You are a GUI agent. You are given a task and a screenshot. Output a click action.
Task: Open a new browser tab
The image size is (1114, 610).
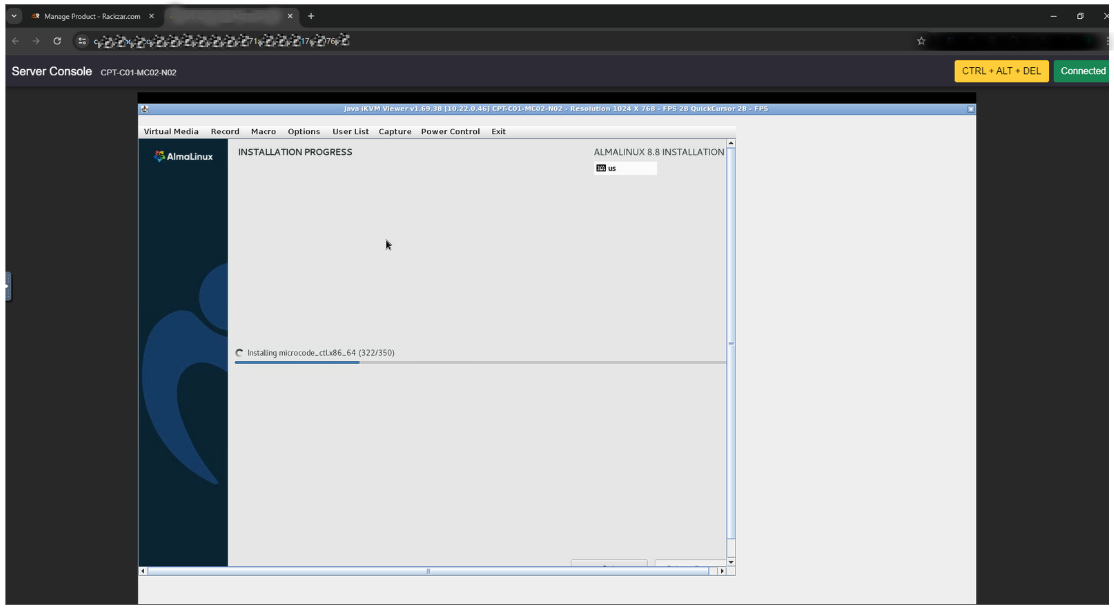[311, 16]
